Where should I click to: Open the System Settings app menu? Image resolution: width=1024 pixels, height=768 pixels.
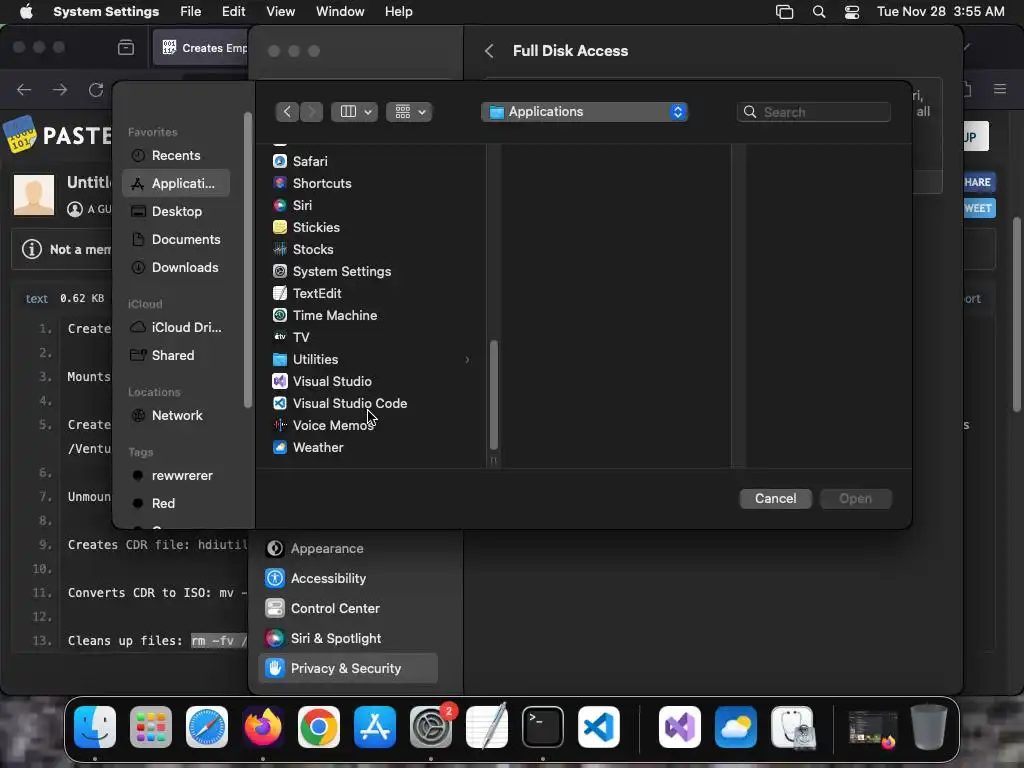pyautogui.click(x=106, y=12)
